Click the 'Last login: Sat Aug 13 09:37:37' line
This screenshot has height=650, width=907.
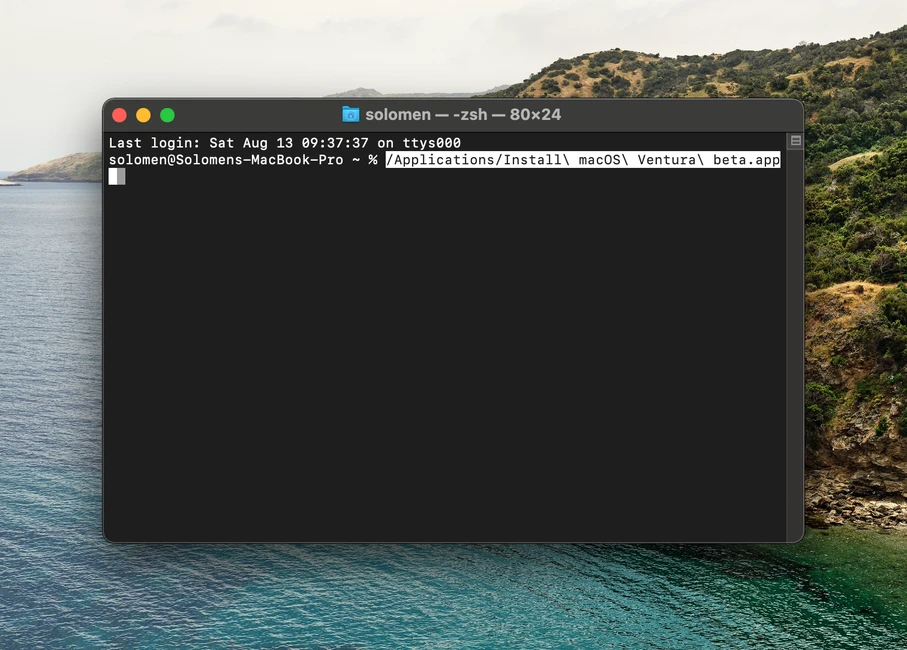pos(285,143)
